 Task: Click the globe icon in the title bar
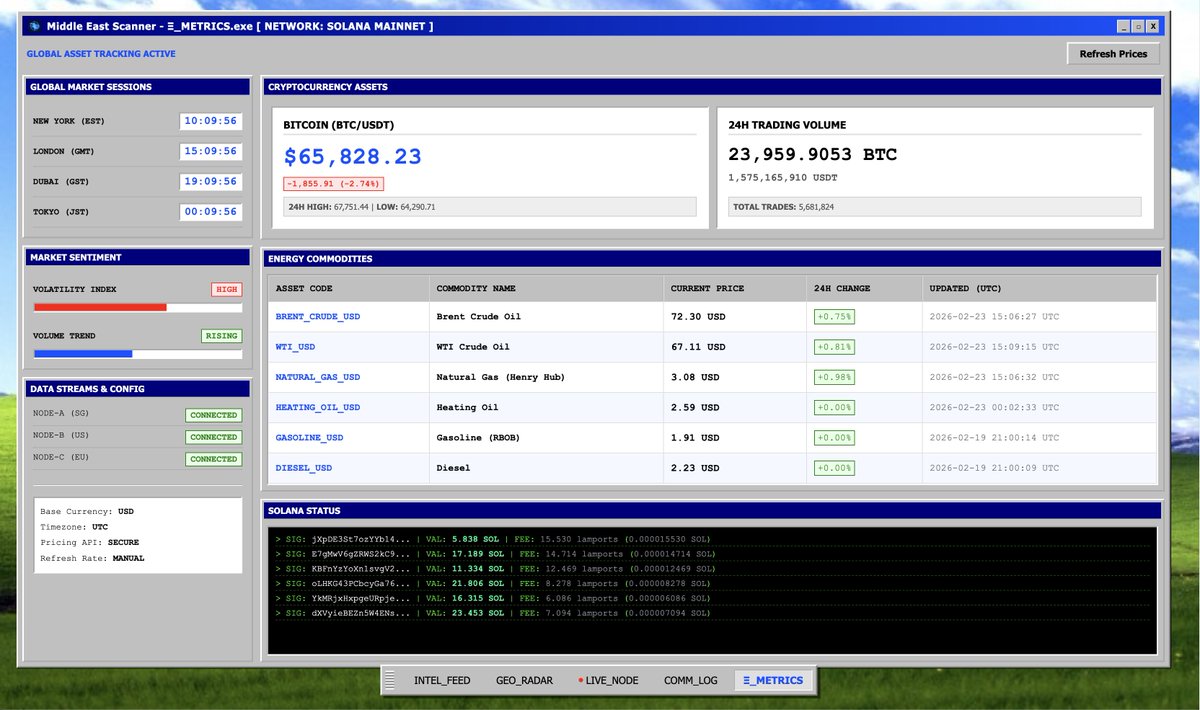coord(33,26)
